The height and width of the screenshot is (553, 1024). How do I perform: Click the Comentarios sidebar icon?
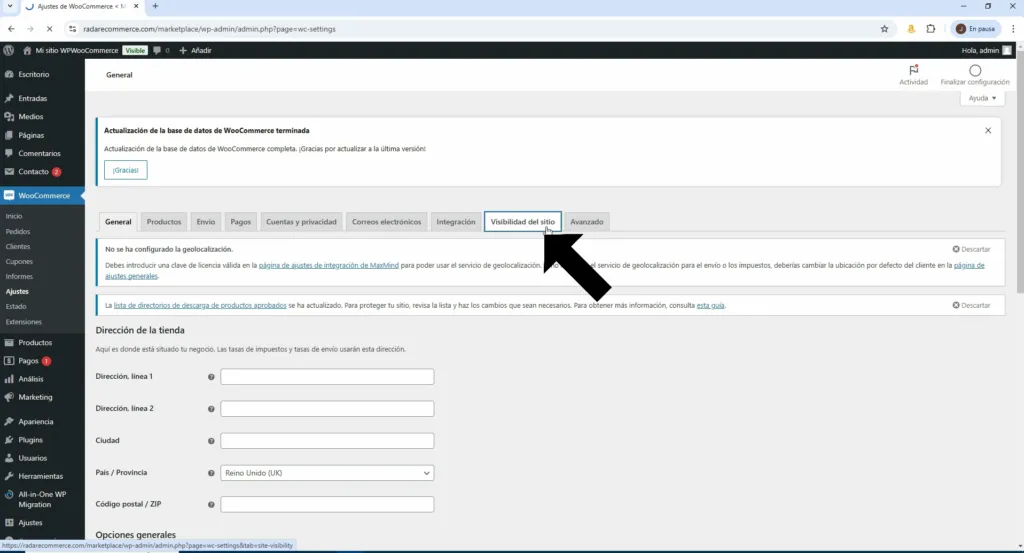coord(9,153)
